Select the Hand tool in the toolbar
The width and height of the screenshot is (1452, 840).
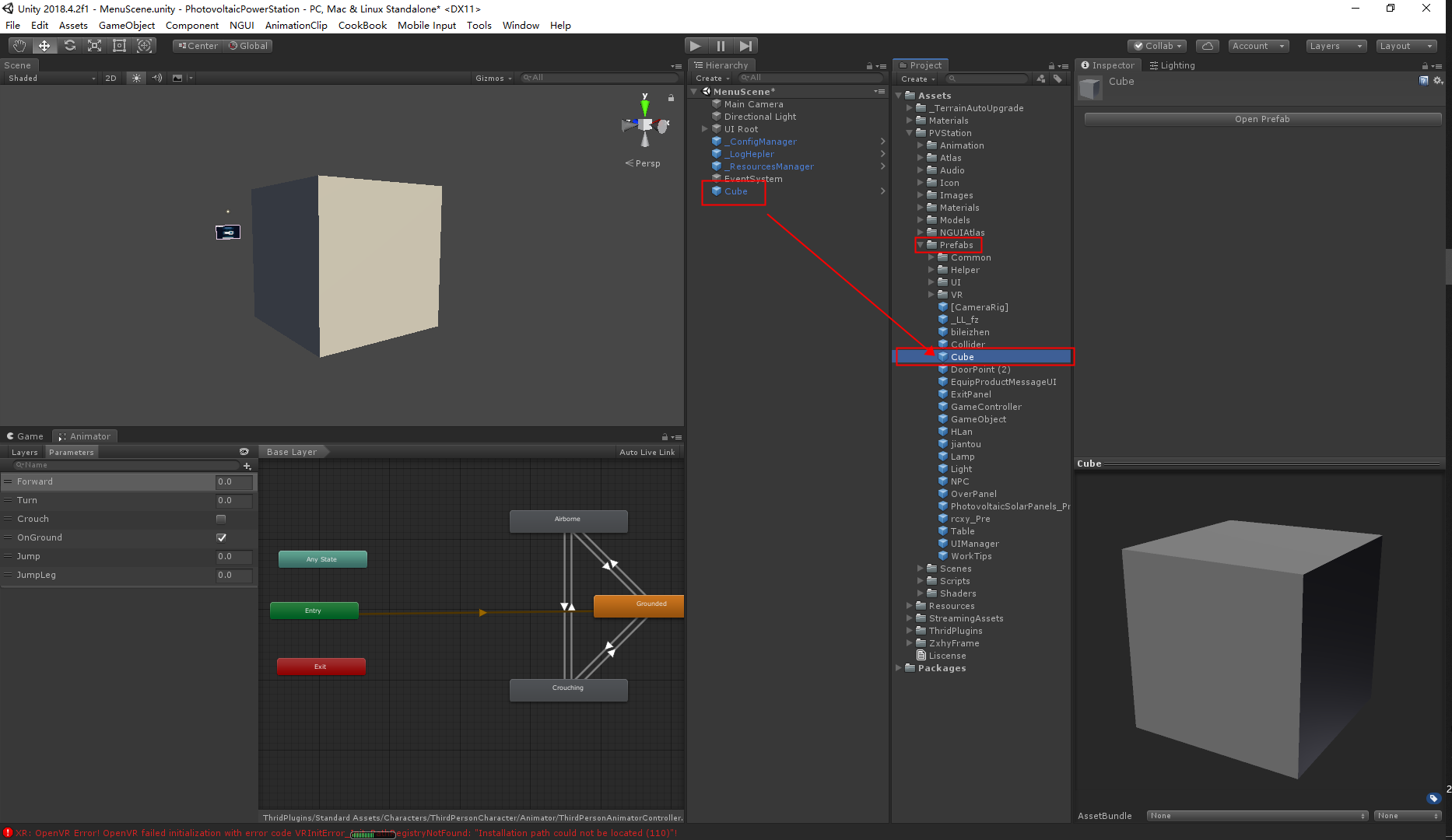coord(19,45)
